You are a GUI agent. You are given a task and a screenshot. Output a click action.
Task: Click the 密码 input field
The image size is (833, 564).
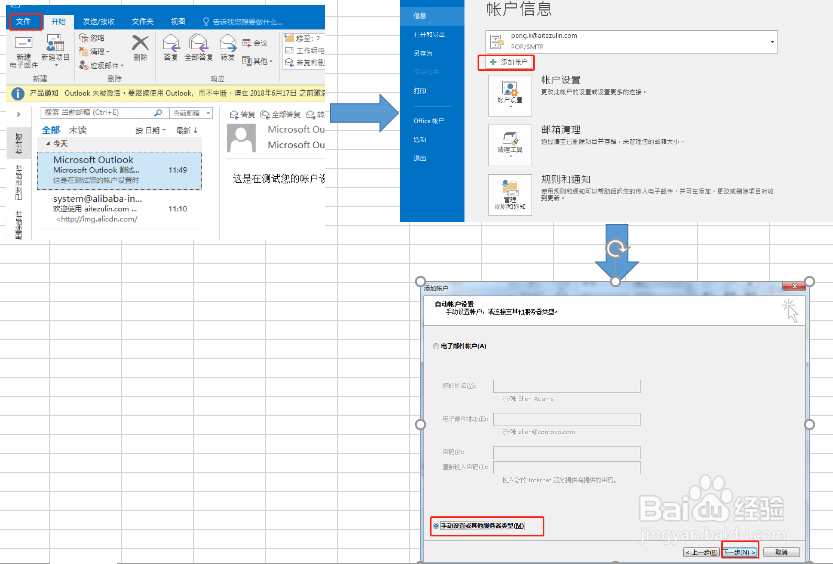point(567,452)
